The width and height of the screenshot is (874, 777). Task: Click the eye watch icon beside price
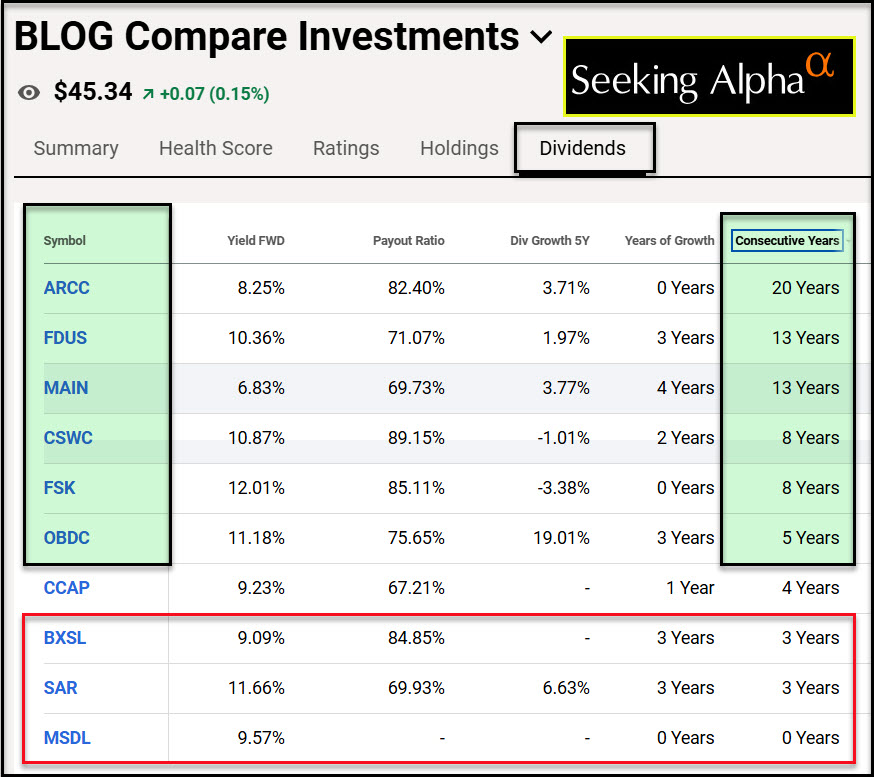(30, 93)
